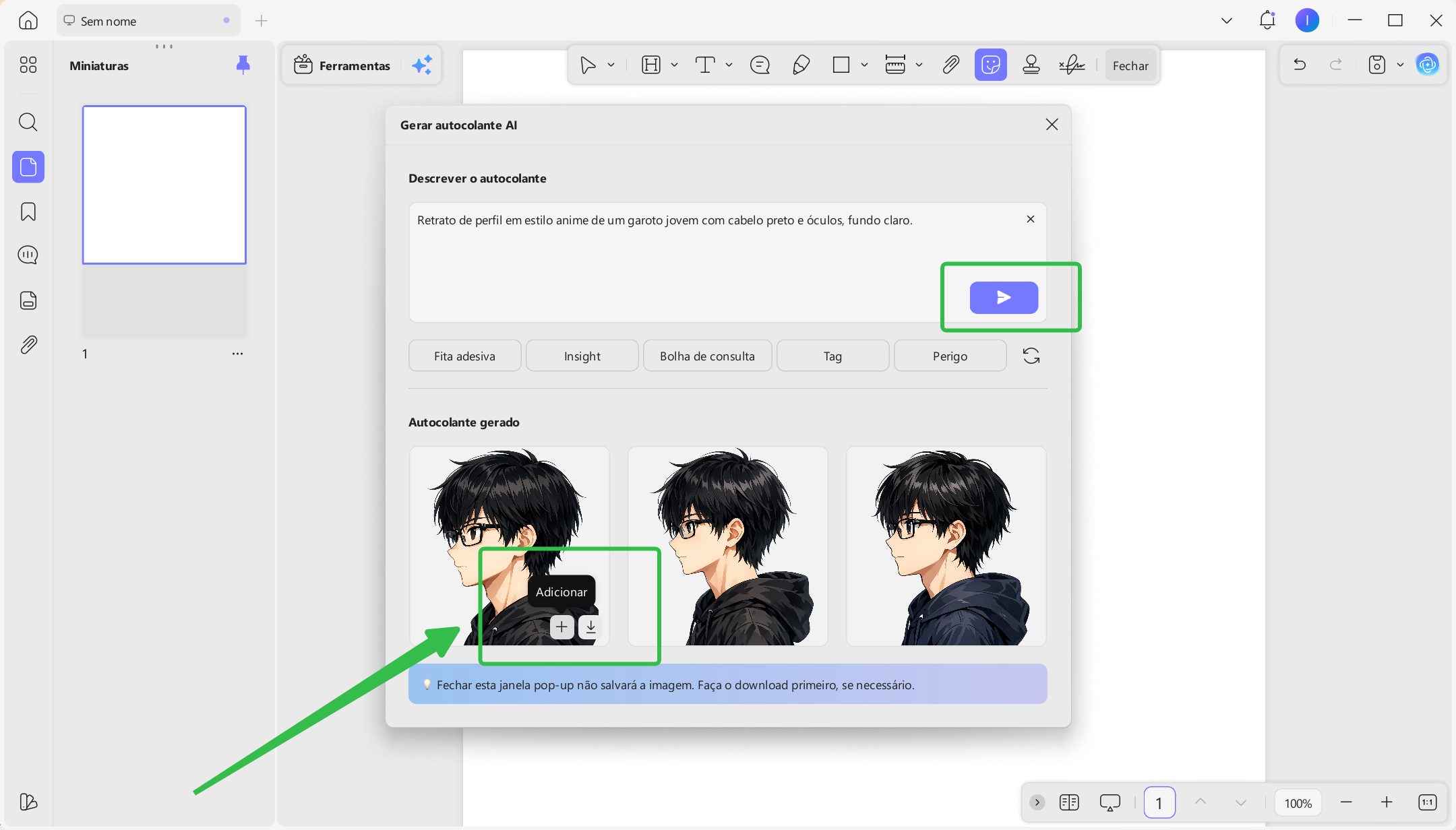
Task: Clear the sticker description text
Action: coord(1031,219)
